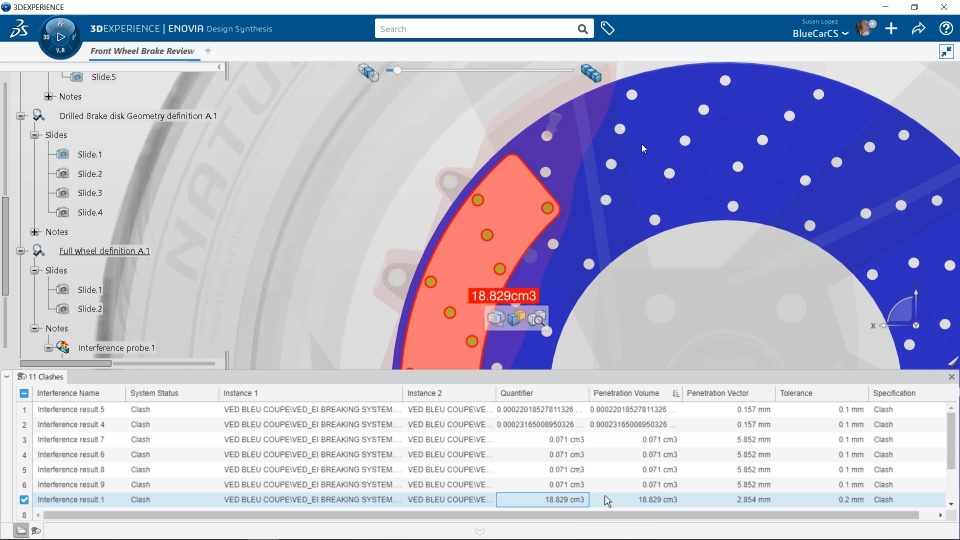
Task: Toggle the select-all checkbox in clash table header
Action: (x=24, y=394)
